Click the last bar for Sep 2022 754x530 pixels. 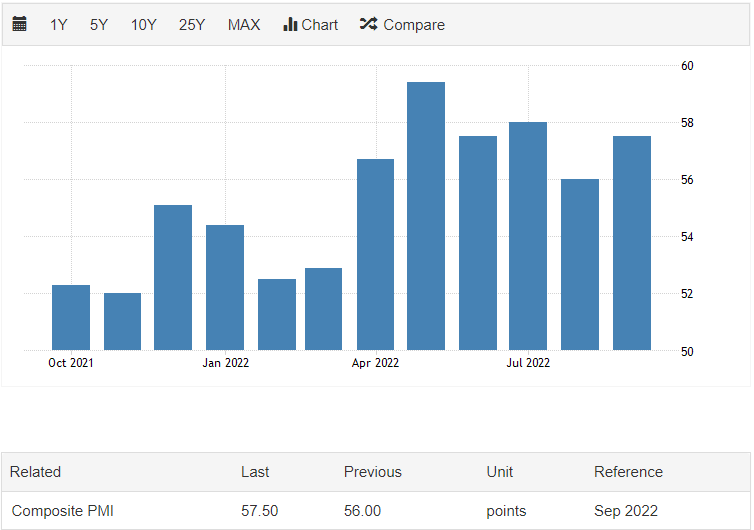pyautogui.click(x=632, y=243)
